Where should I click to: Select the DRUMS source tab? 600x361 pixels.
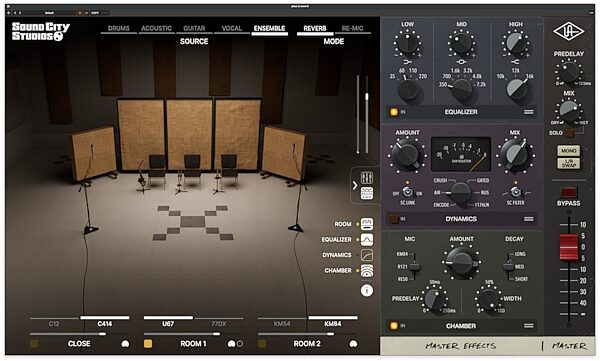119,28
